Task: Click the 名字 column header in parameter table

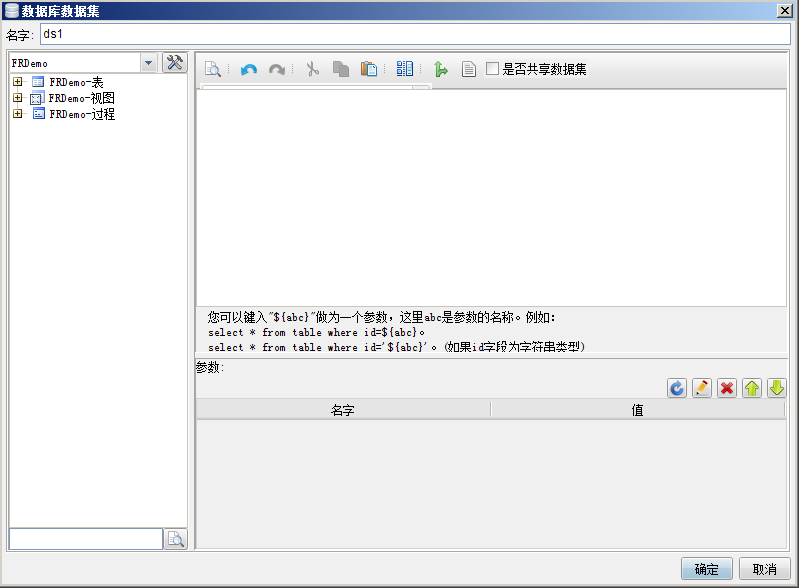Action: [343, 410]
